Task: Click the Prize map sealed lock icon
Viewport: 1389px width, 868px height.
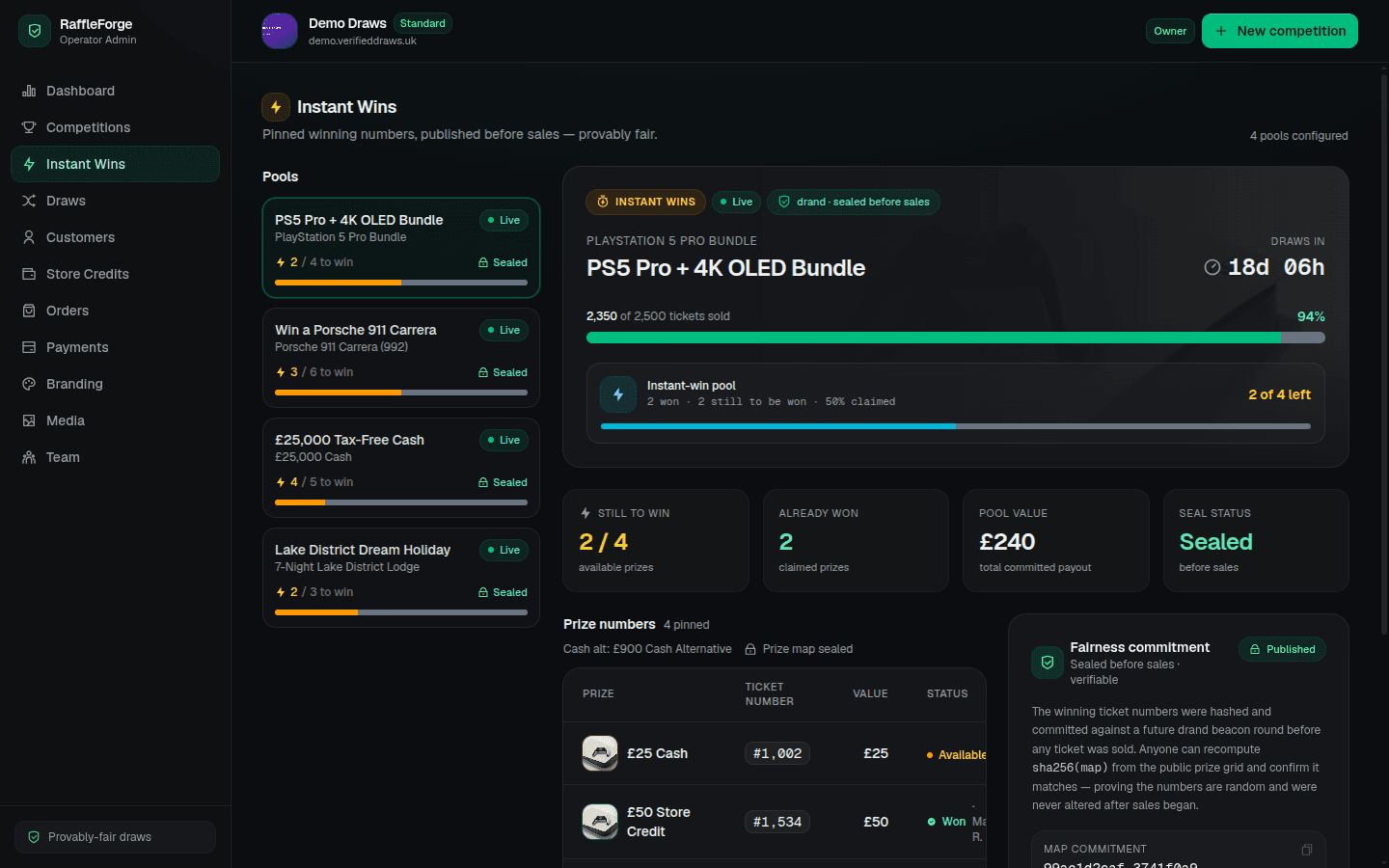Action: point(750,649)
